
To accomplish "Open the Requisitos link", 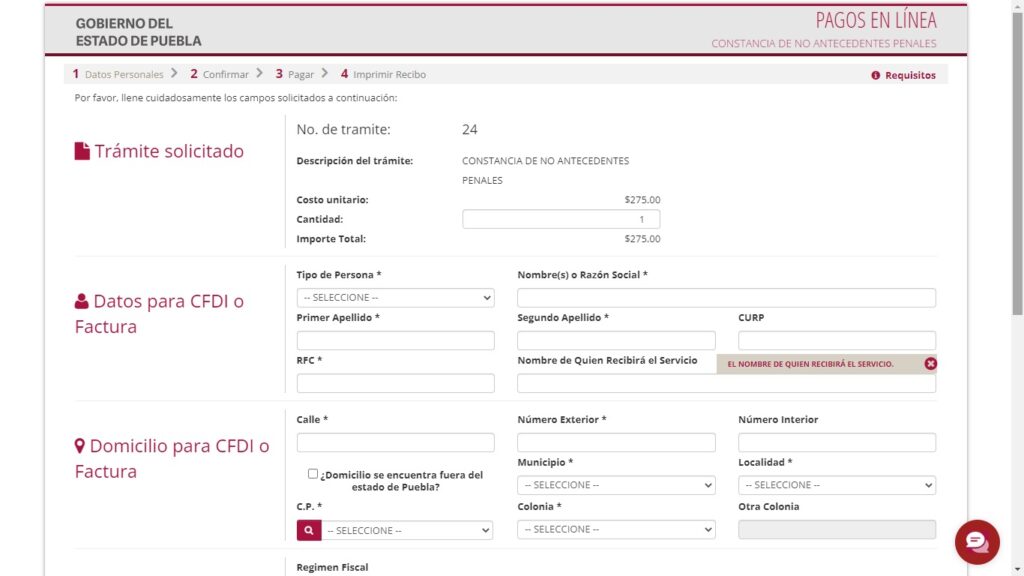I will [909, 74].
